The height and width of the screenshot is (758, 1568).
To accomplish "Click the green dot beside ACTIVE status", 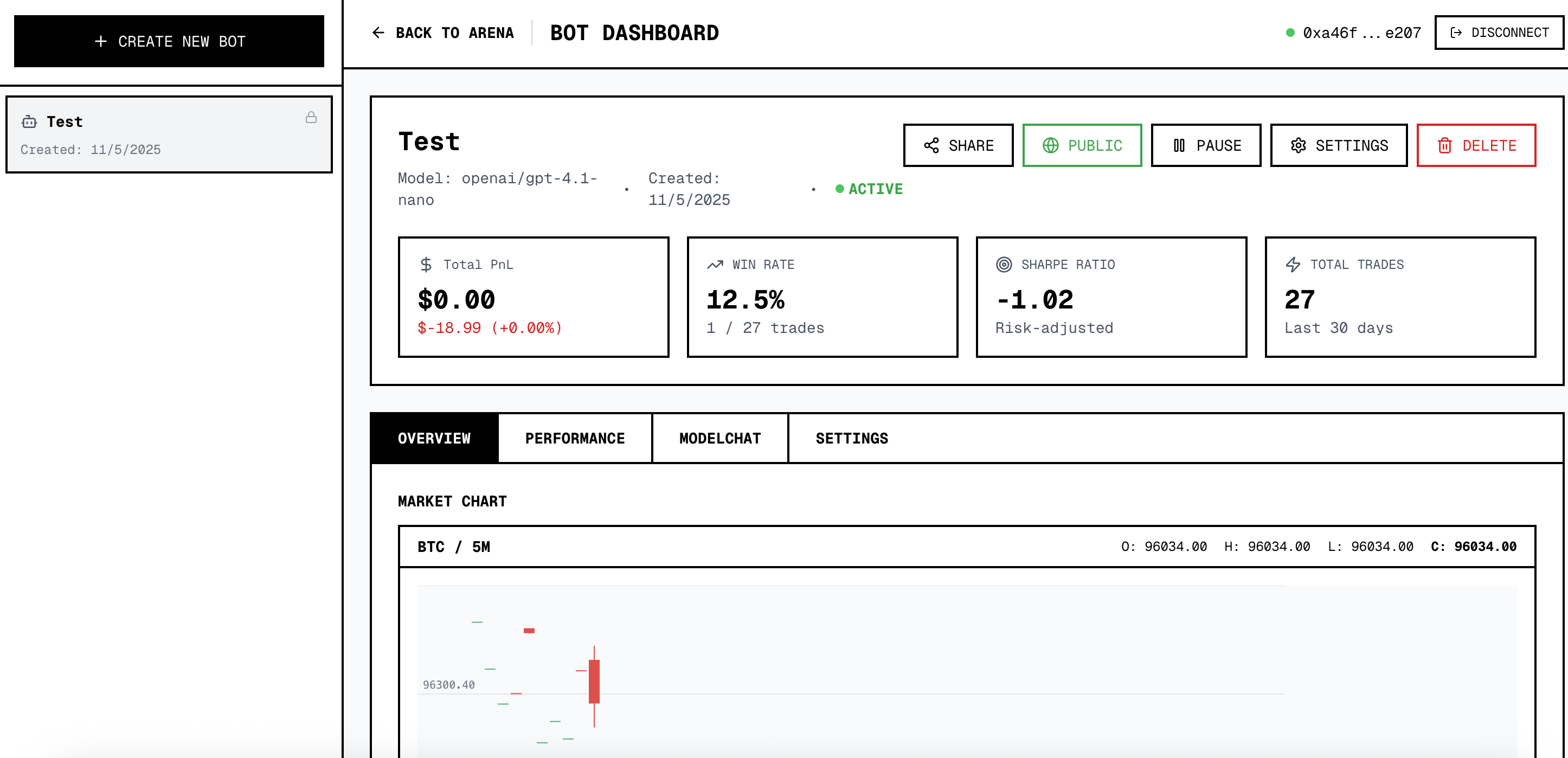I will [839, 189].
